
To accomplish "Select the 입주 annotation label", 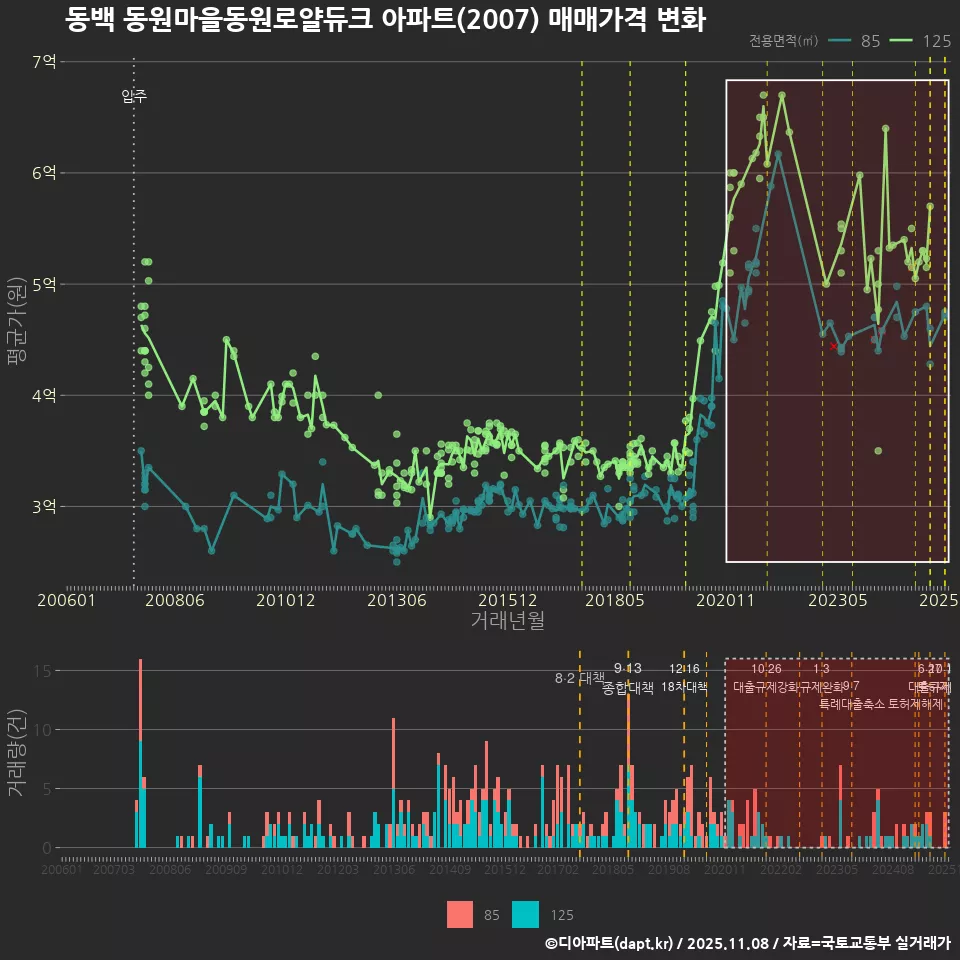I will tap(134, 96).
